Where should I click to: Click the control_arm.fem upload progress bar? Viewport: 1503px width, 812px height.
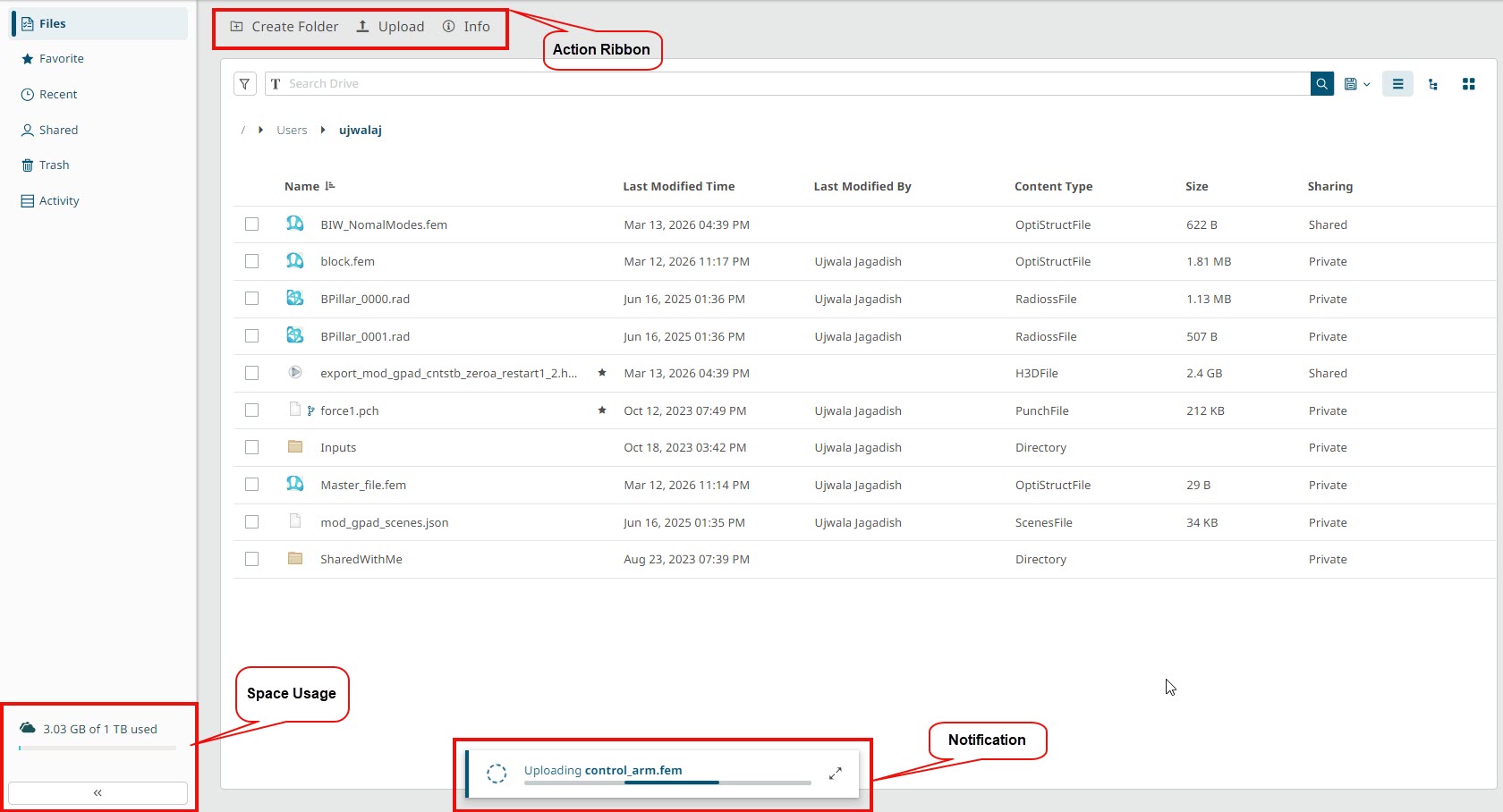click(x=667, y=782)
